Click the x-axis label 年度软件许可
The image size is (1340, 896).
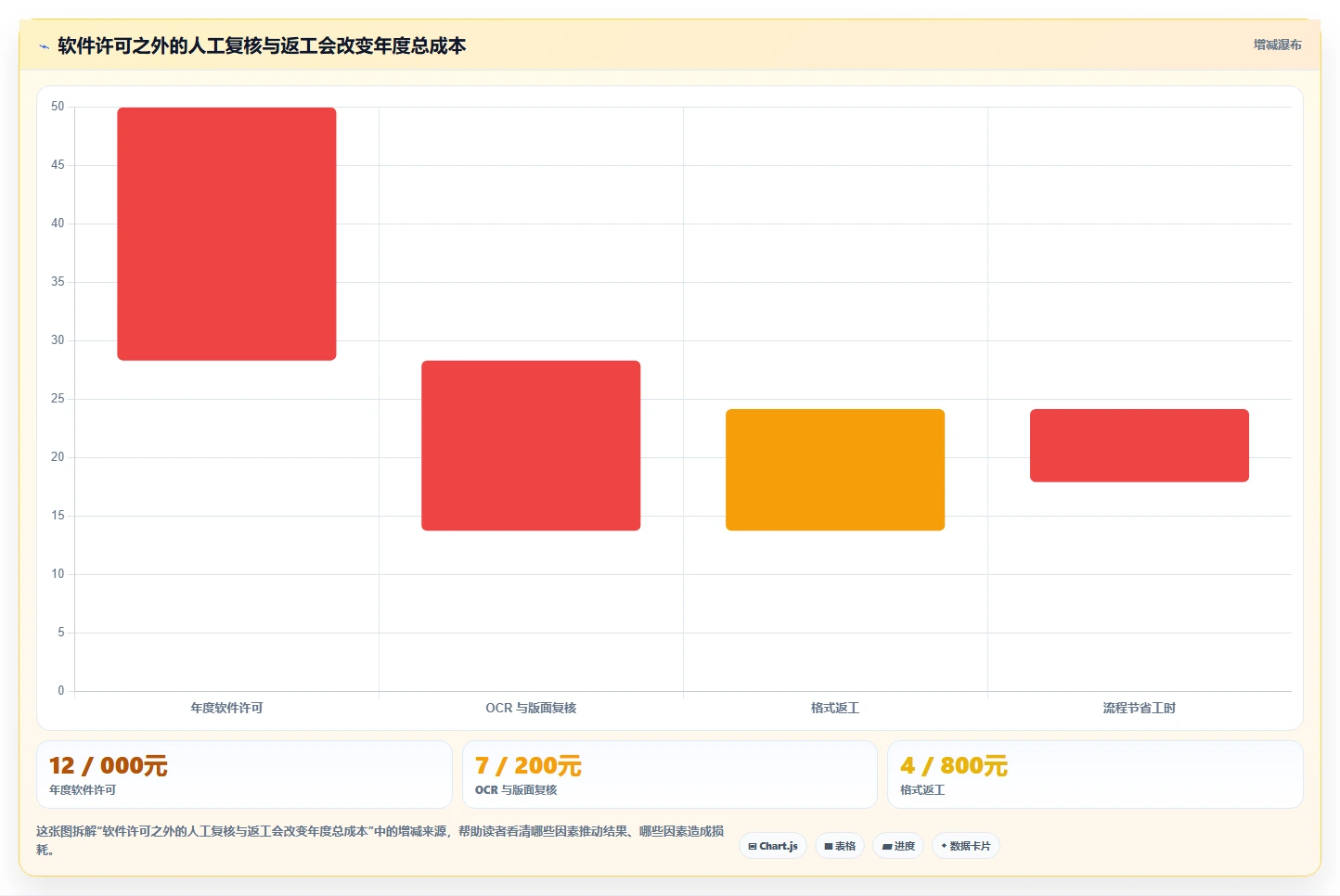point(226,708)
